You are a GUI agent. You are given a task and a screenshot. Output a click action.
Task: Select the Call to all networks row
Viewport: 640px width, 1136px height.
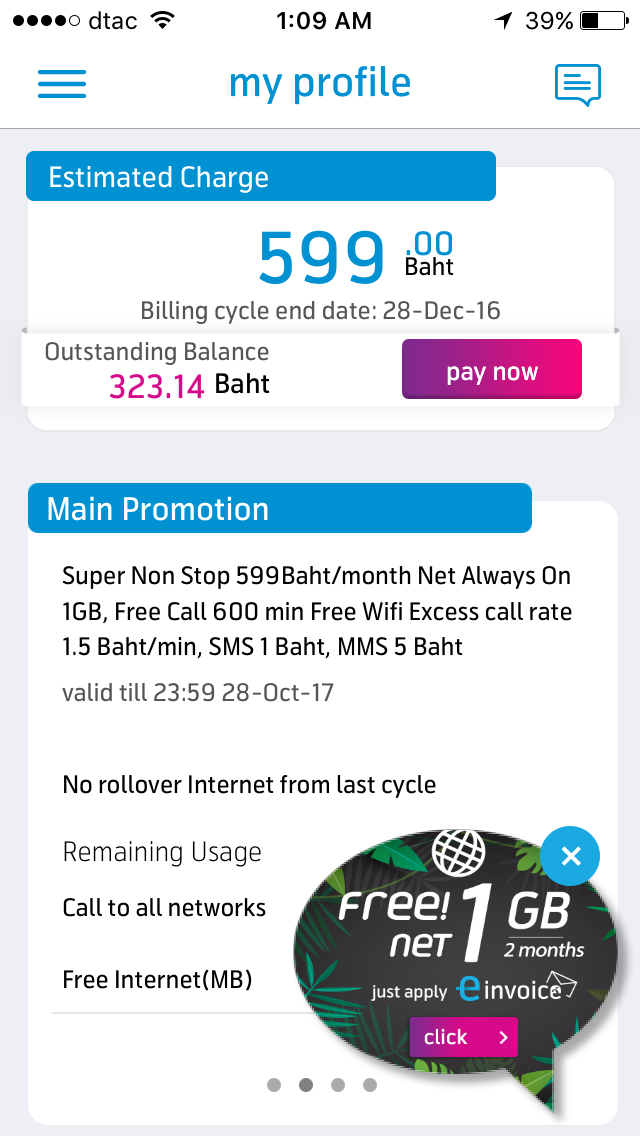(x=164, y=908)
